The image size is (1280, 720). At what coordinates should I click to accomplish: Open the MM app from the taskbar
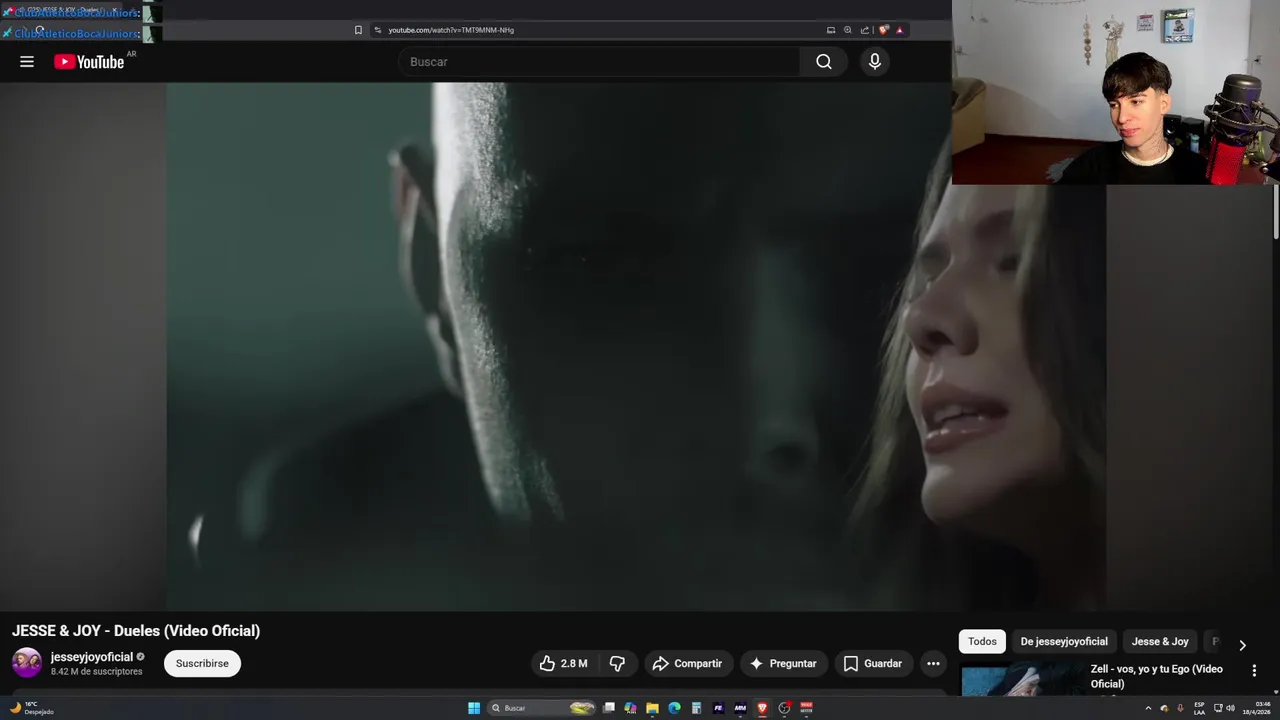(x=740, y=708)
